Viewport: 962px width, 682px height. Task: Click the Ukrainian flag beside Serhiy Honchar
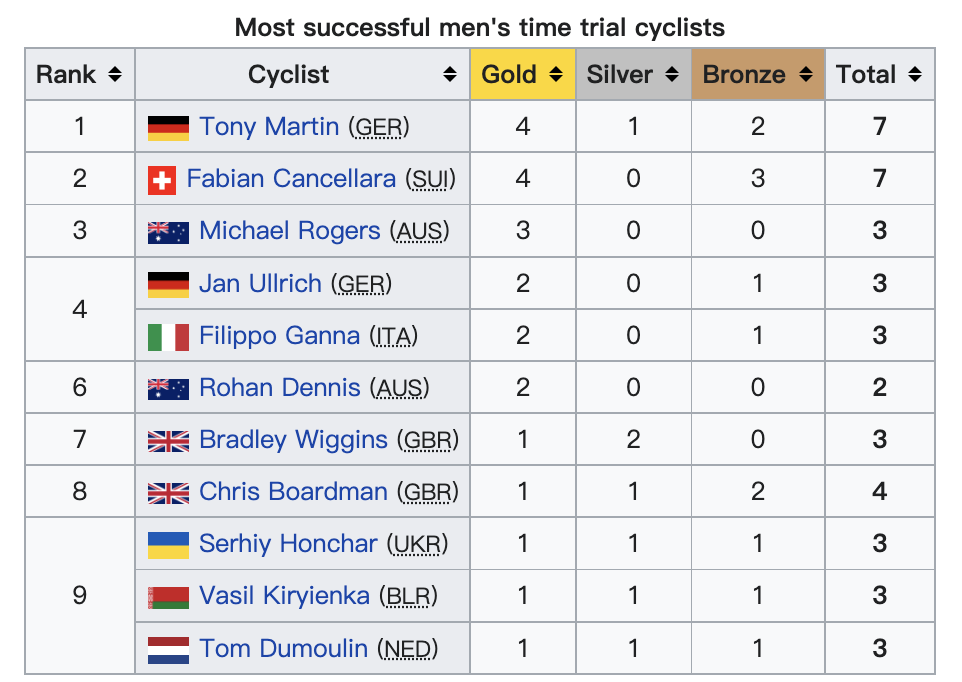[168, 545]
